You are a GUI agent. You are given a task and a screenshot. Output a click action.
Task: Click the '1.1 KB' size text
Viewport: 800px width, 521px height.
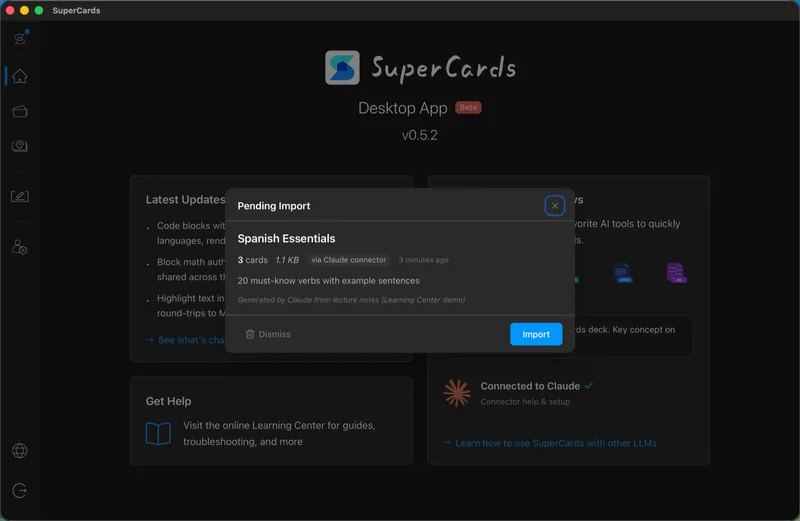pyautogui.click(x=287, y=260)
